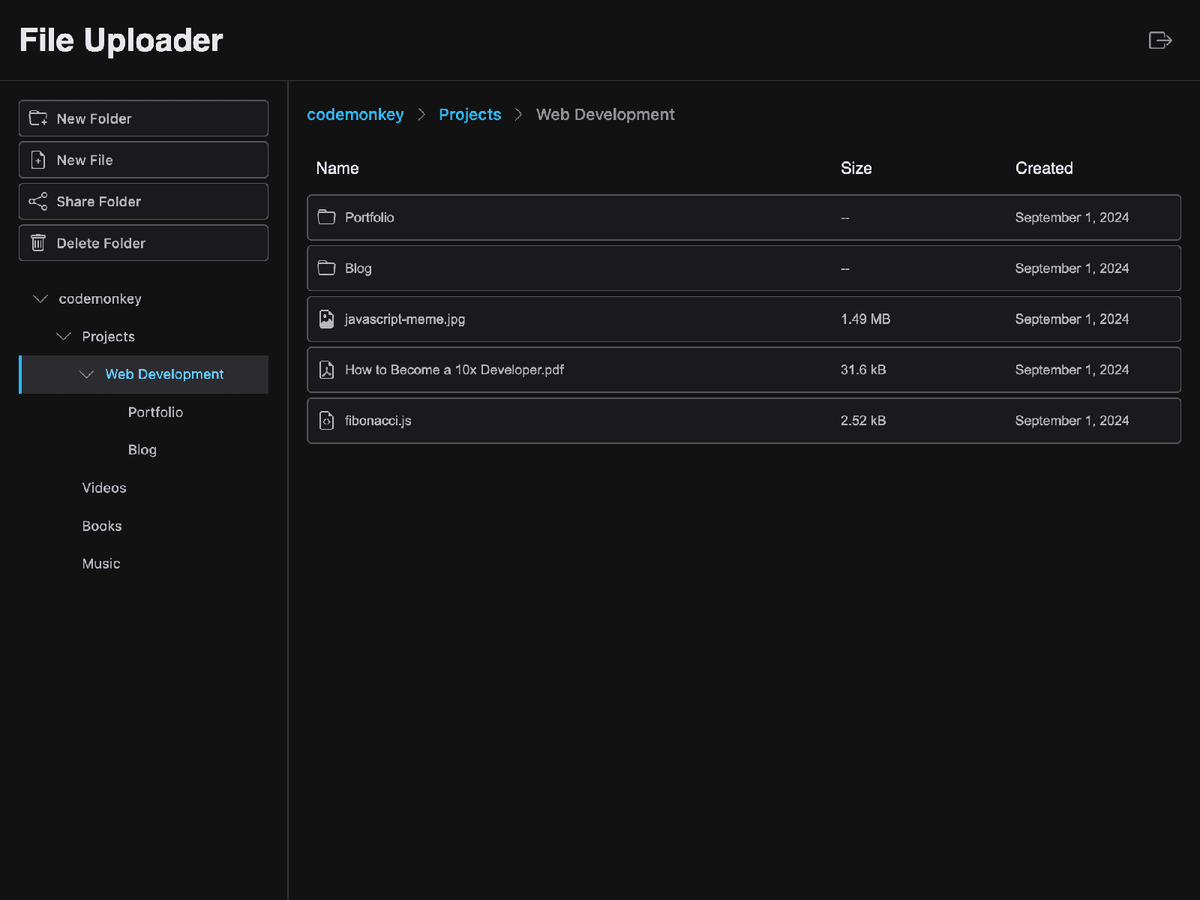Click the Delete Folder trash icon
Screen dimensions: 1200x900
tap(38, 243)
